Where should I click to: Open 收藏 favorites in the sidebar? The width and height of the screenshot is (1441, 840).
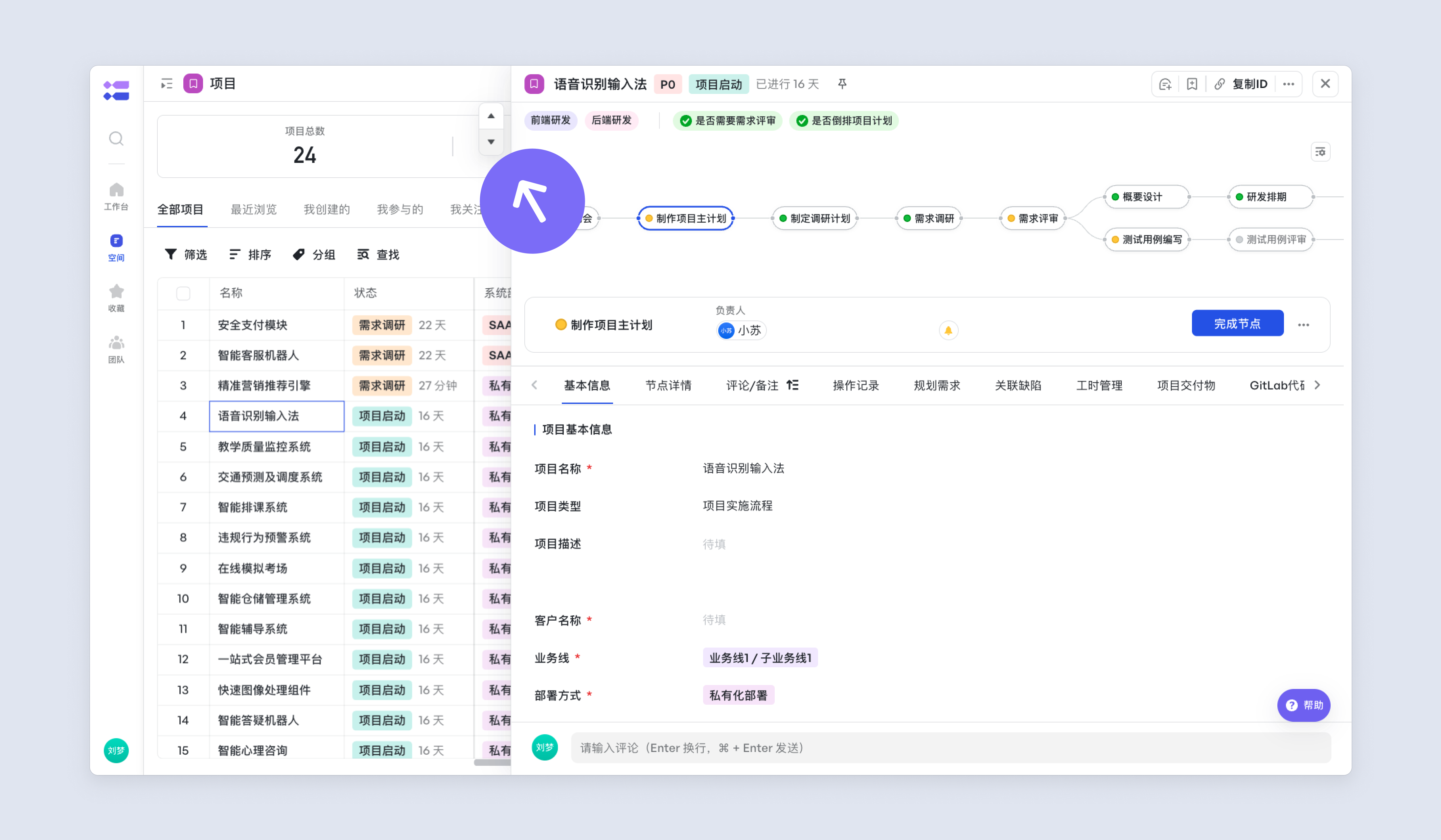pyautogui.click(x=116, y=298)
